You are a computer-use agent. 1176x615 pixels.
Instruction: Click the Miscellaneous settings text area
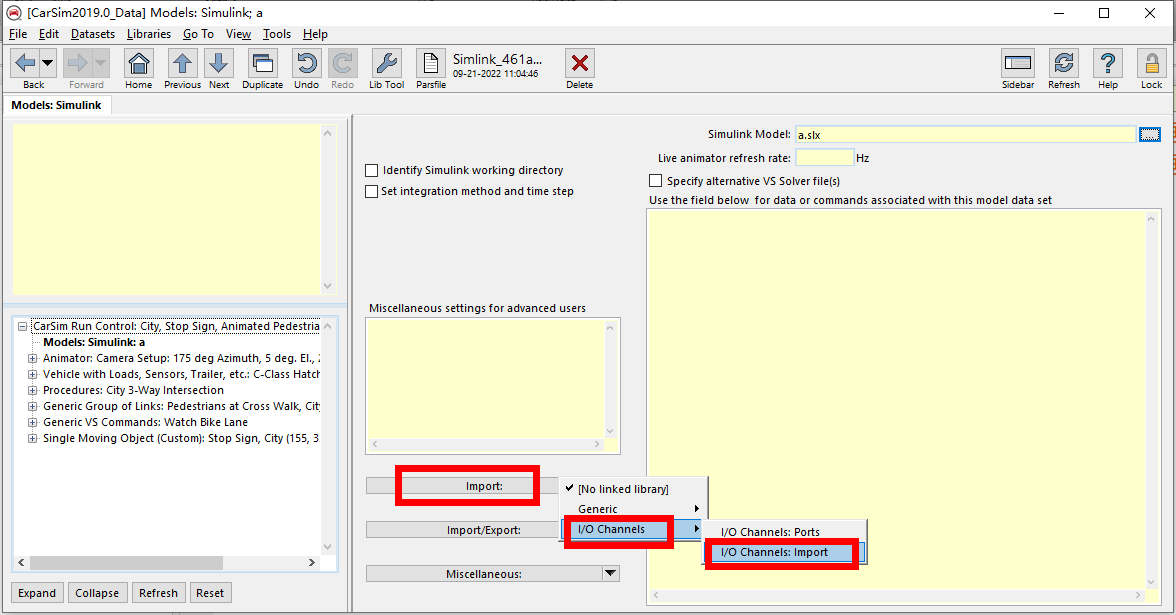click(x=484, y=378)
